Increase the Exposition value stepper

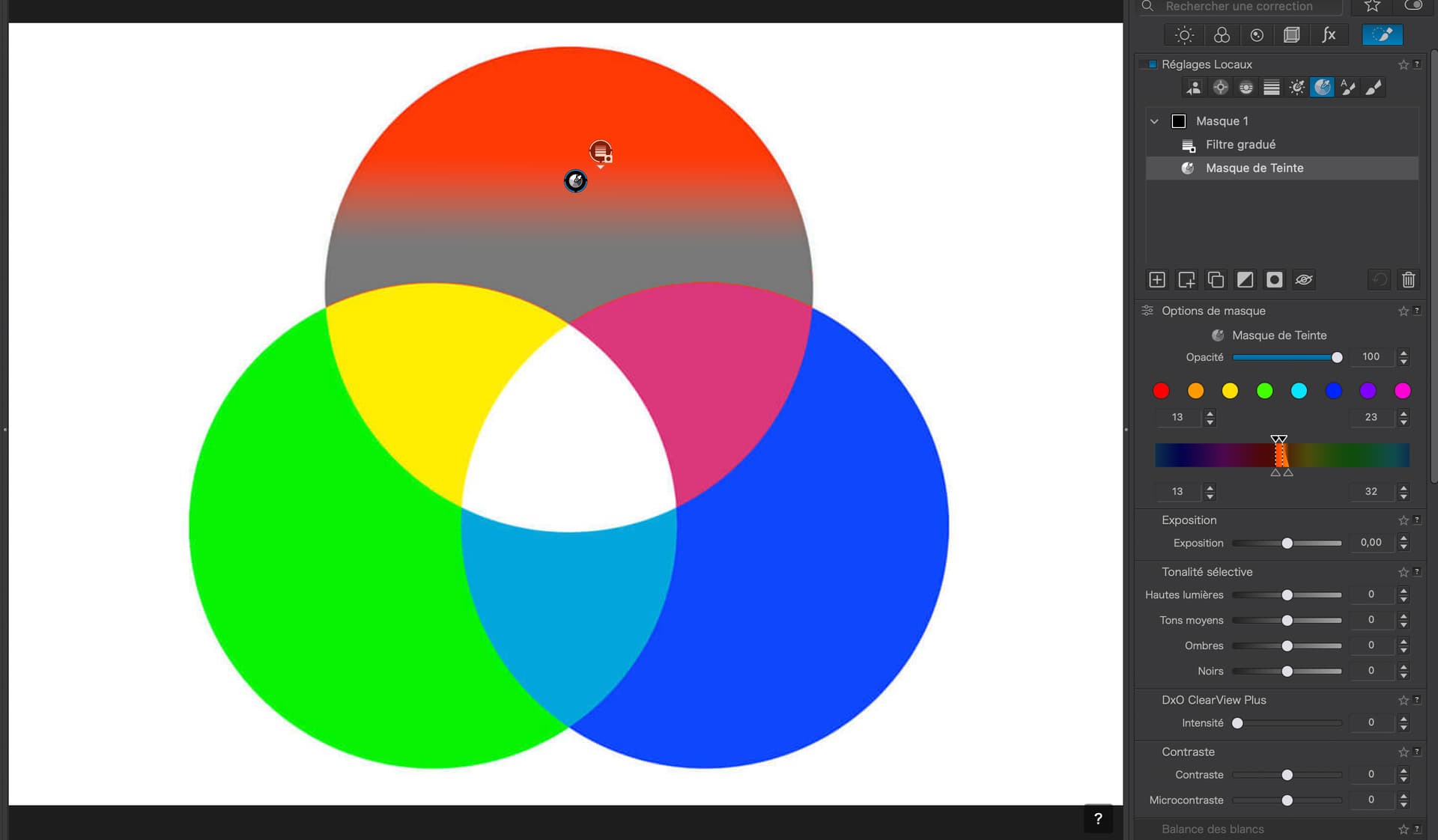(x=1404, y=538)
